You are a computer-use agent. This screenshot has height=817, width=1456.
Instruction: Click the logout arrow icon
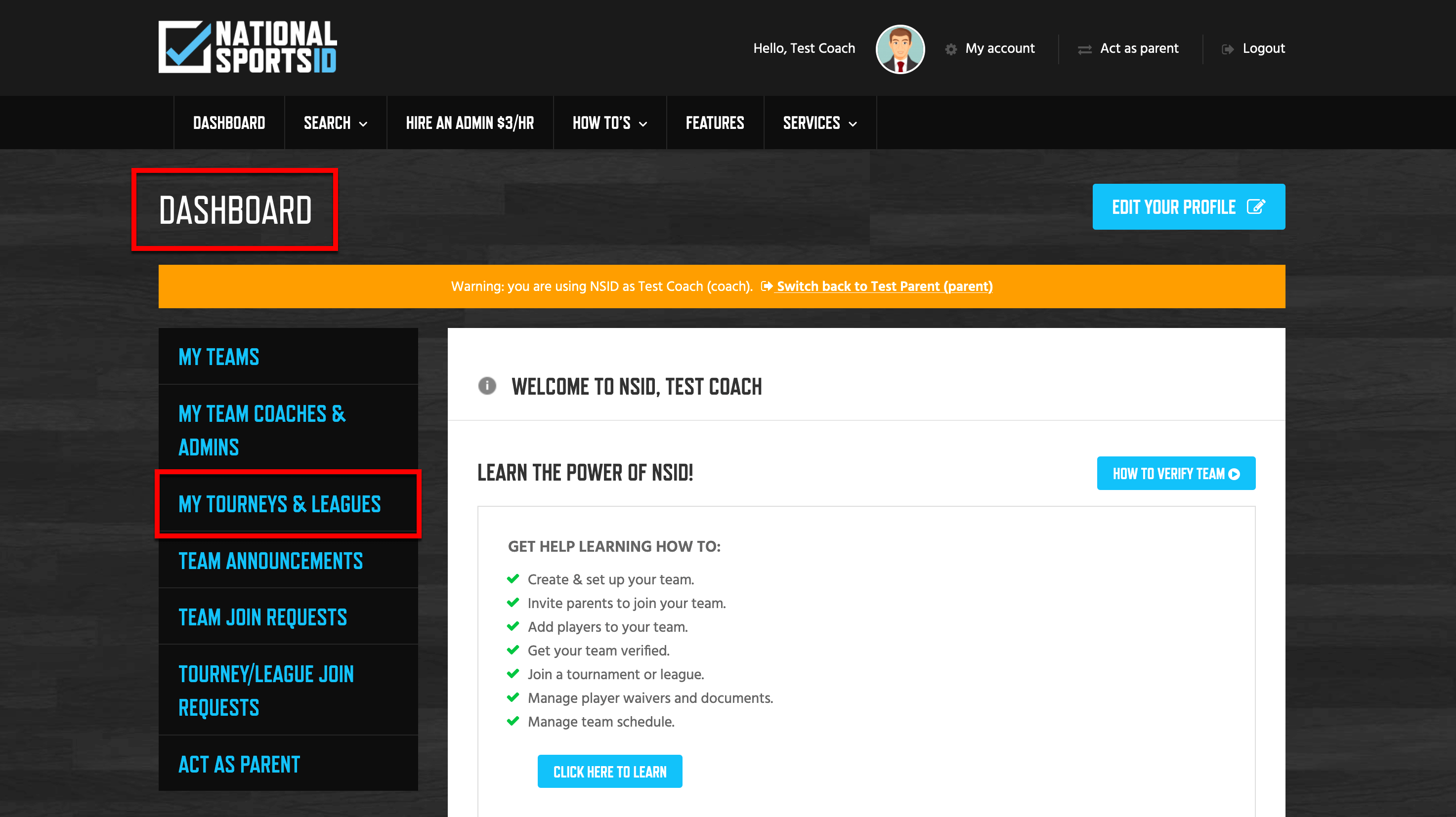(x=1227, y=50)
